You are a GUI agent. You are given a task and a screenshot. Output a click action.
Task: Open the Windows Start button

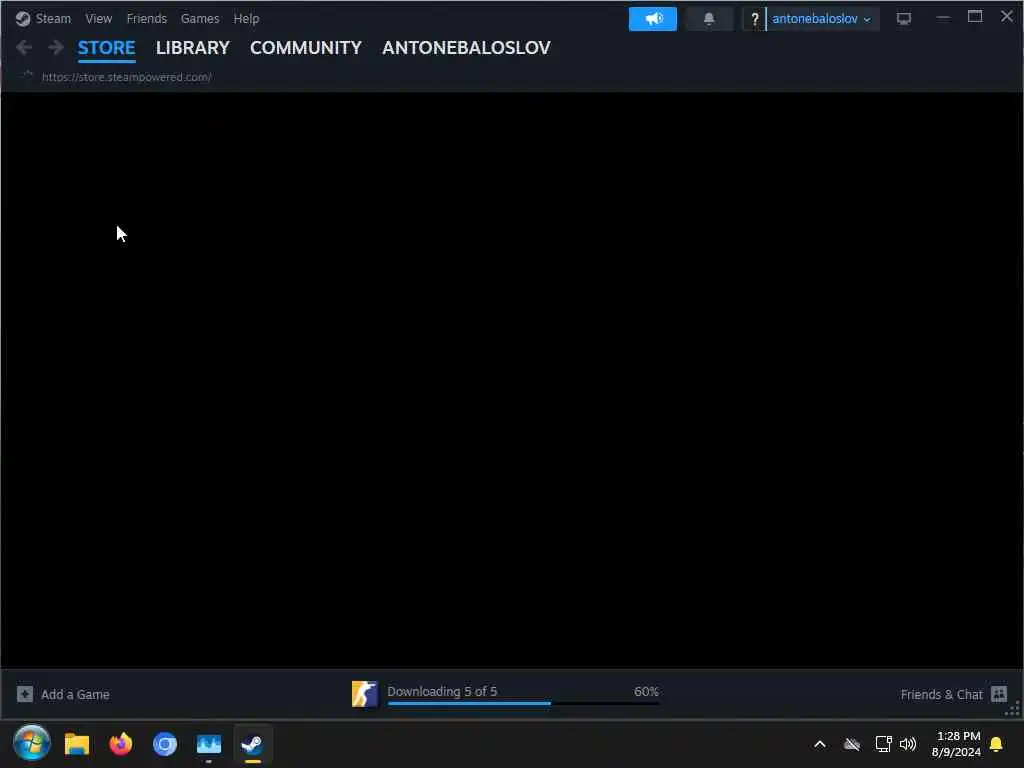(32, 743)
